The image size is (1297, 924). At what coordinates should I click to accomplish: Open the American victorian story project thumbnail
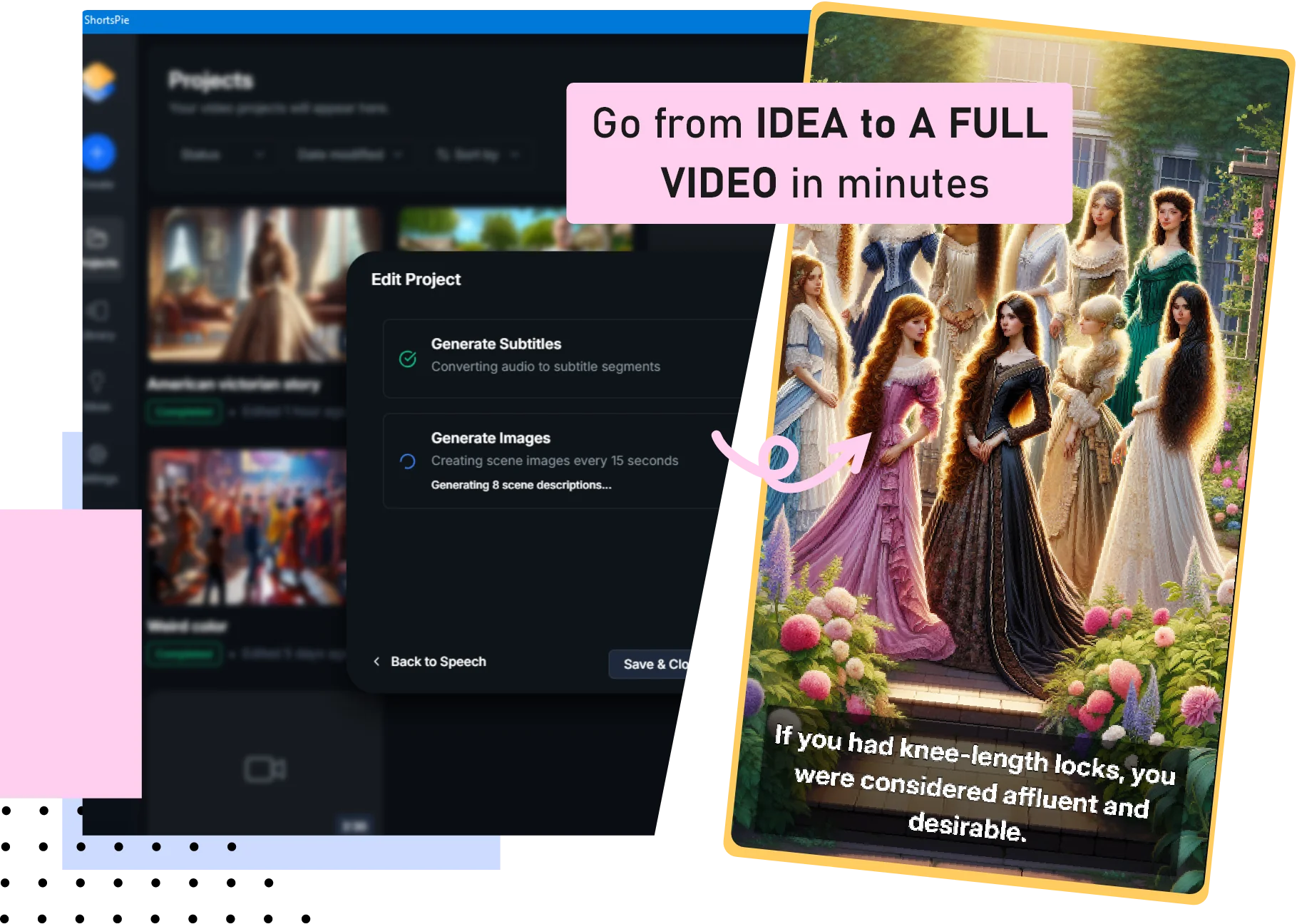(x=246, y=285)
